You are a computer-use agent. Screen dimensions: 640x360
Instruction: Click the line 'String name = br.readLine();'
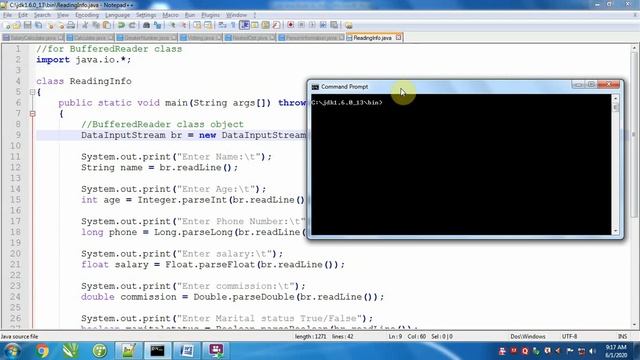[x=159, y=167]
